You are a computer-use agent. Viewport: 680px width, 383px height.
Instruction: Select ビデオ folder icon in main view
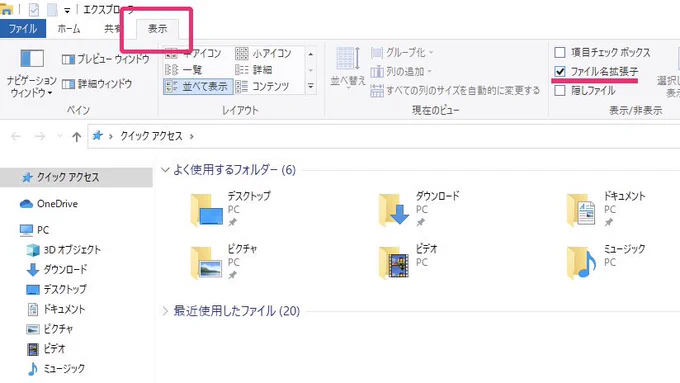(394, 263)
